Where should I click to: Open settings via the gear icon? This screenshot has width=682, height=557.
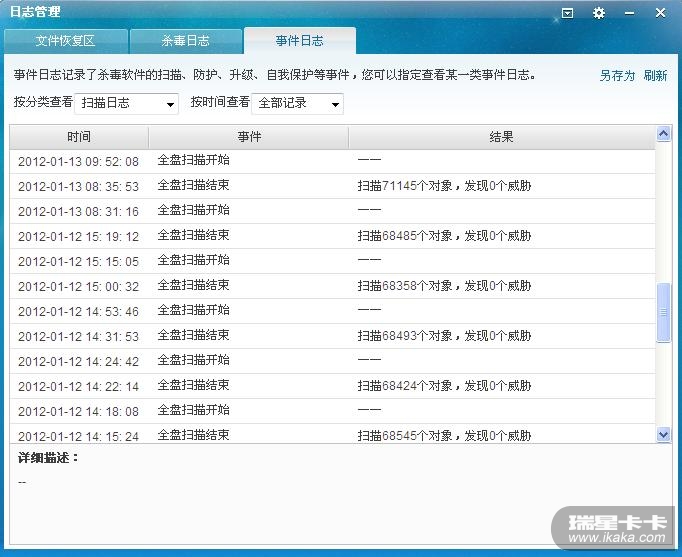point(599,13)
